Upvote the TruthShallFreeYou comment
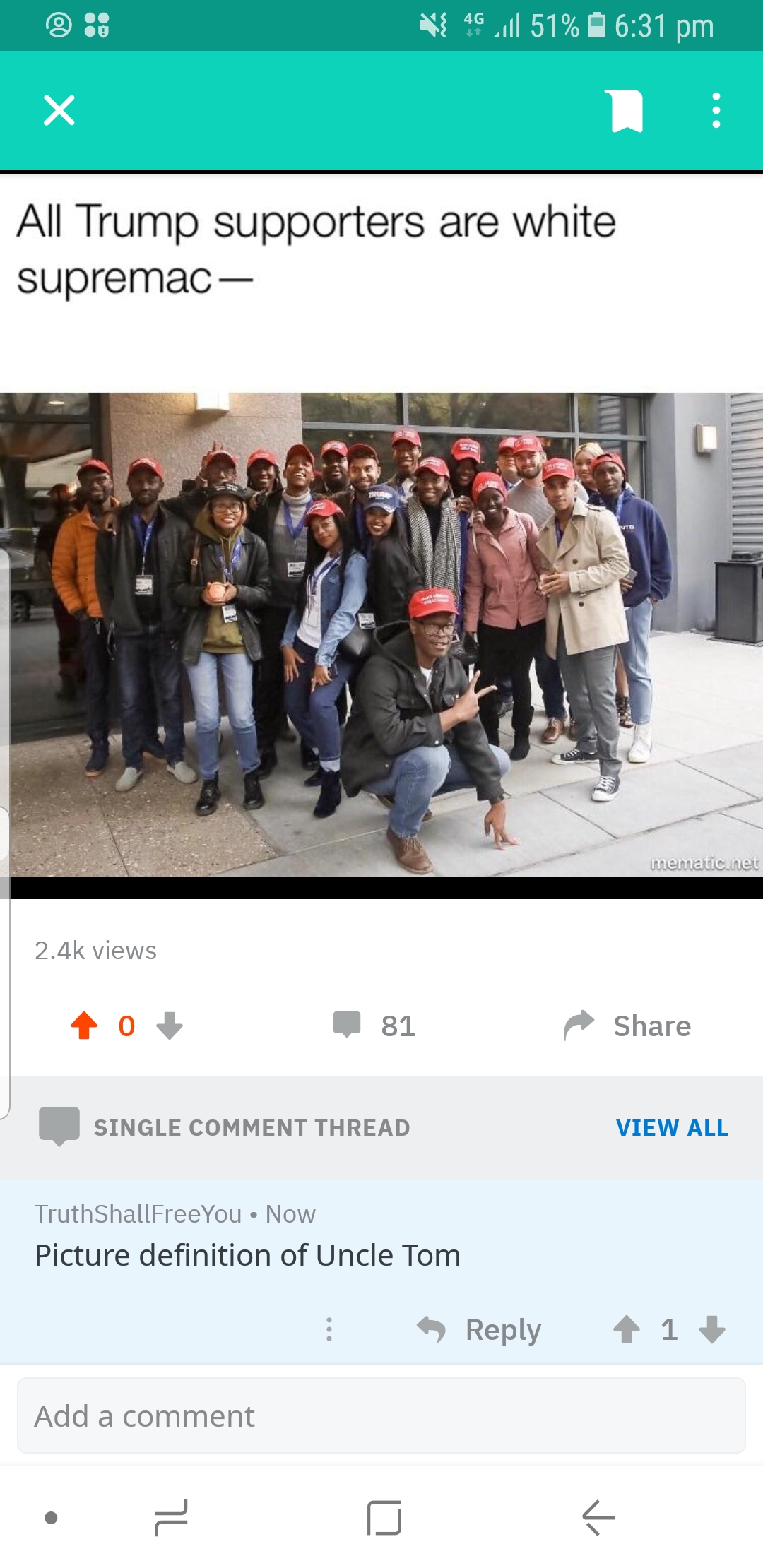Screen dimensions: 763x1568 tap(627, 1329)
